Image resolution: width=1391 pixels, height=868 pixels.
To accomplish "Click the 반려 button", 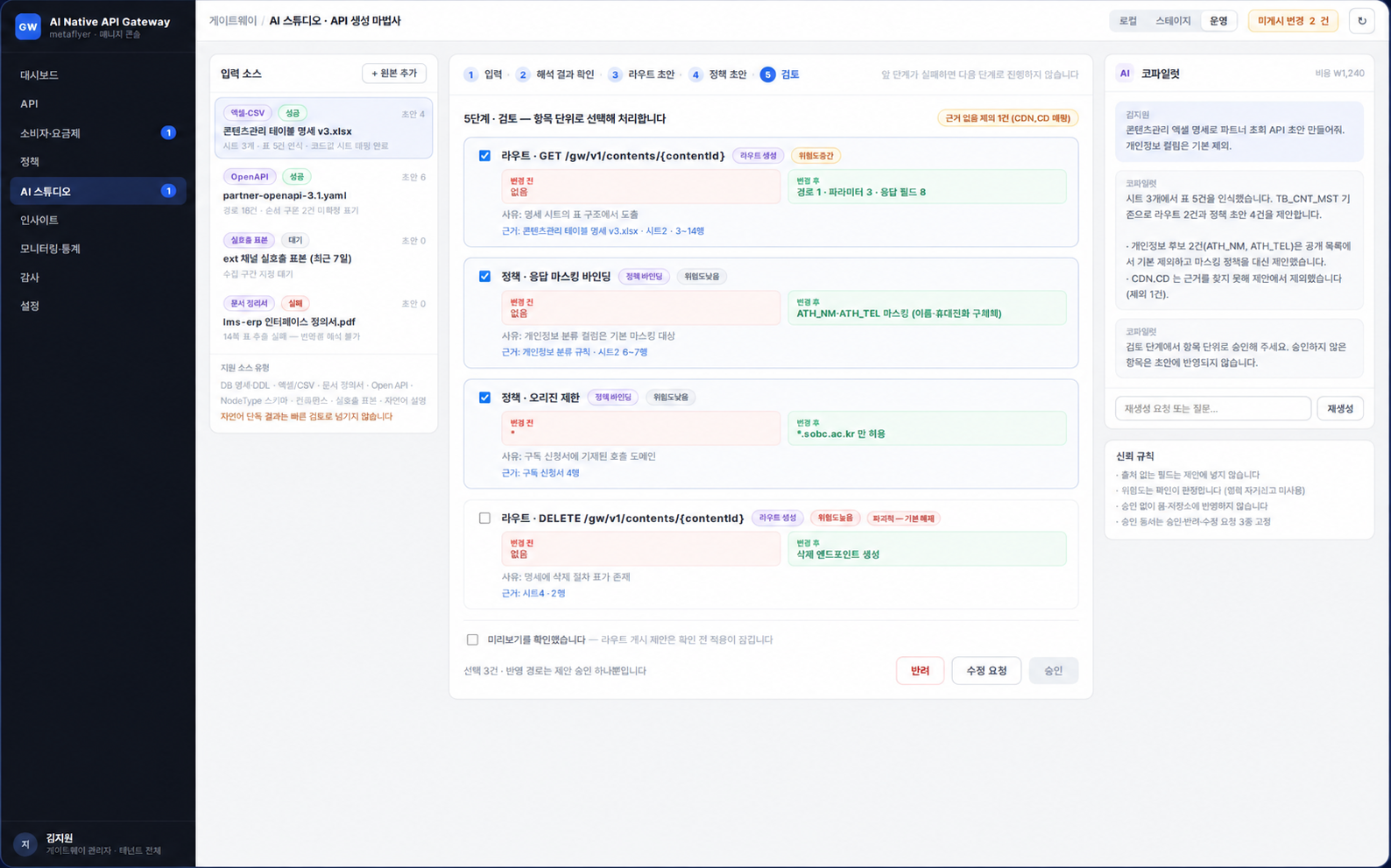I will (920, 671).
